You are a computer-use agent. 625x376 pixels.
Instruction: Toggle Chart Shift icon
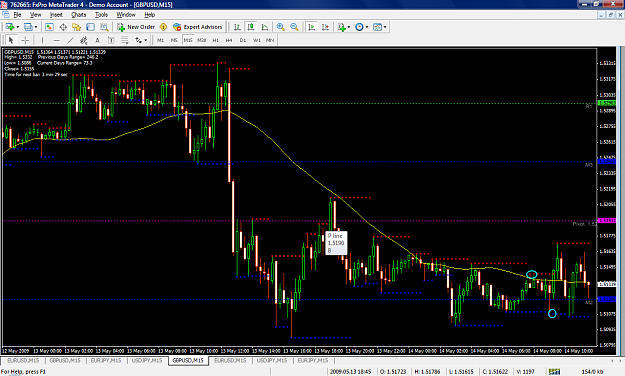coord(325,27)
